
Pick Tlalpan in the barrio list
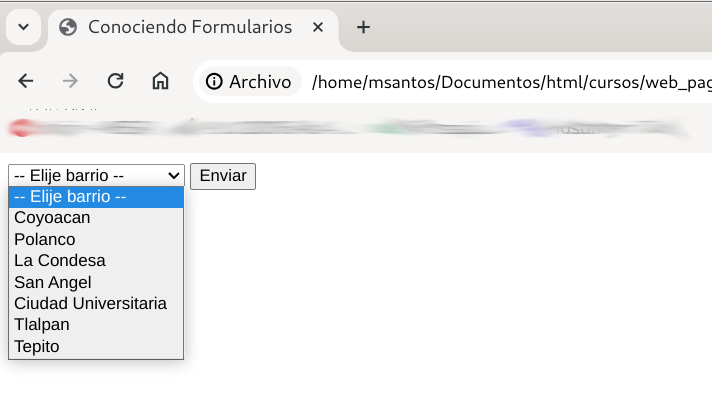click(x=96, y=325)
